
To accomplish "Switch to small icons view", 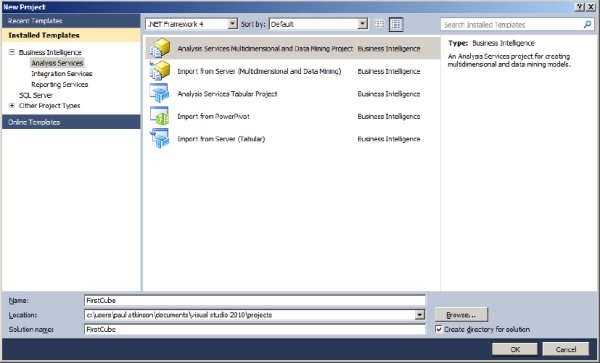I will click(379, 24).
